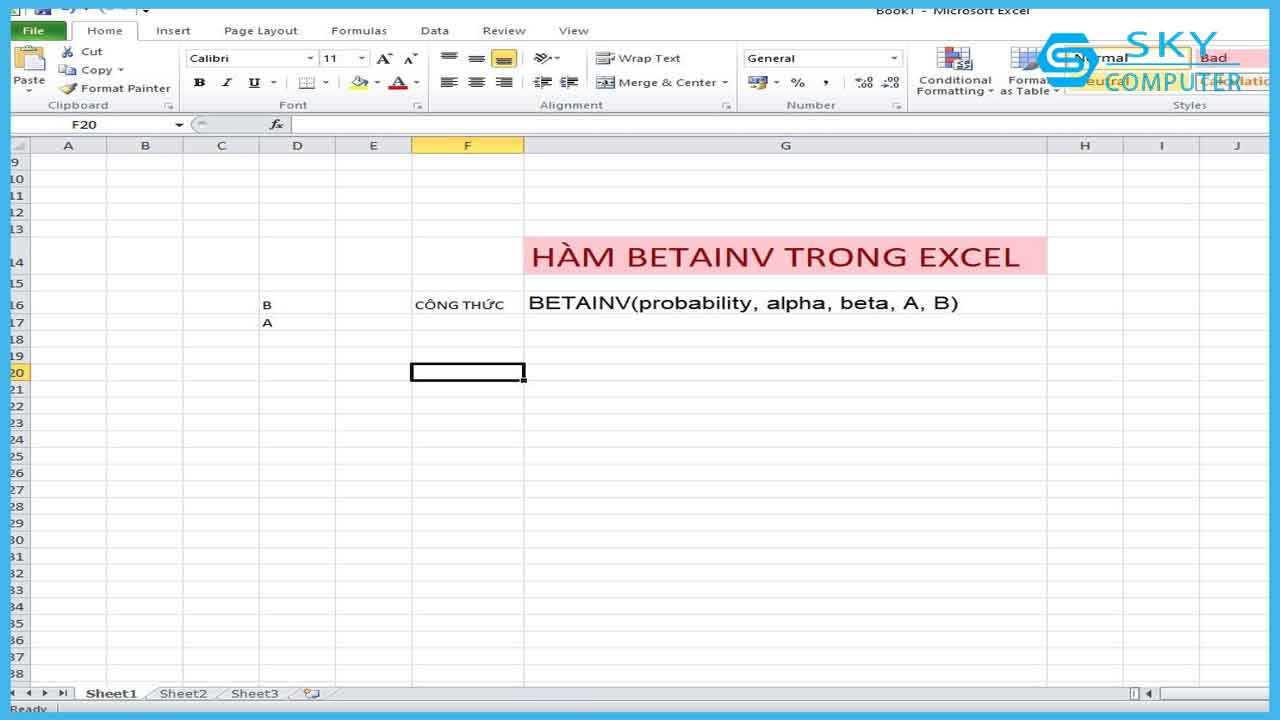This screenshot has height=720, width=1280.
Task: Click the text orientation icon
Action: pyautogui.click(x=543, y=58)
